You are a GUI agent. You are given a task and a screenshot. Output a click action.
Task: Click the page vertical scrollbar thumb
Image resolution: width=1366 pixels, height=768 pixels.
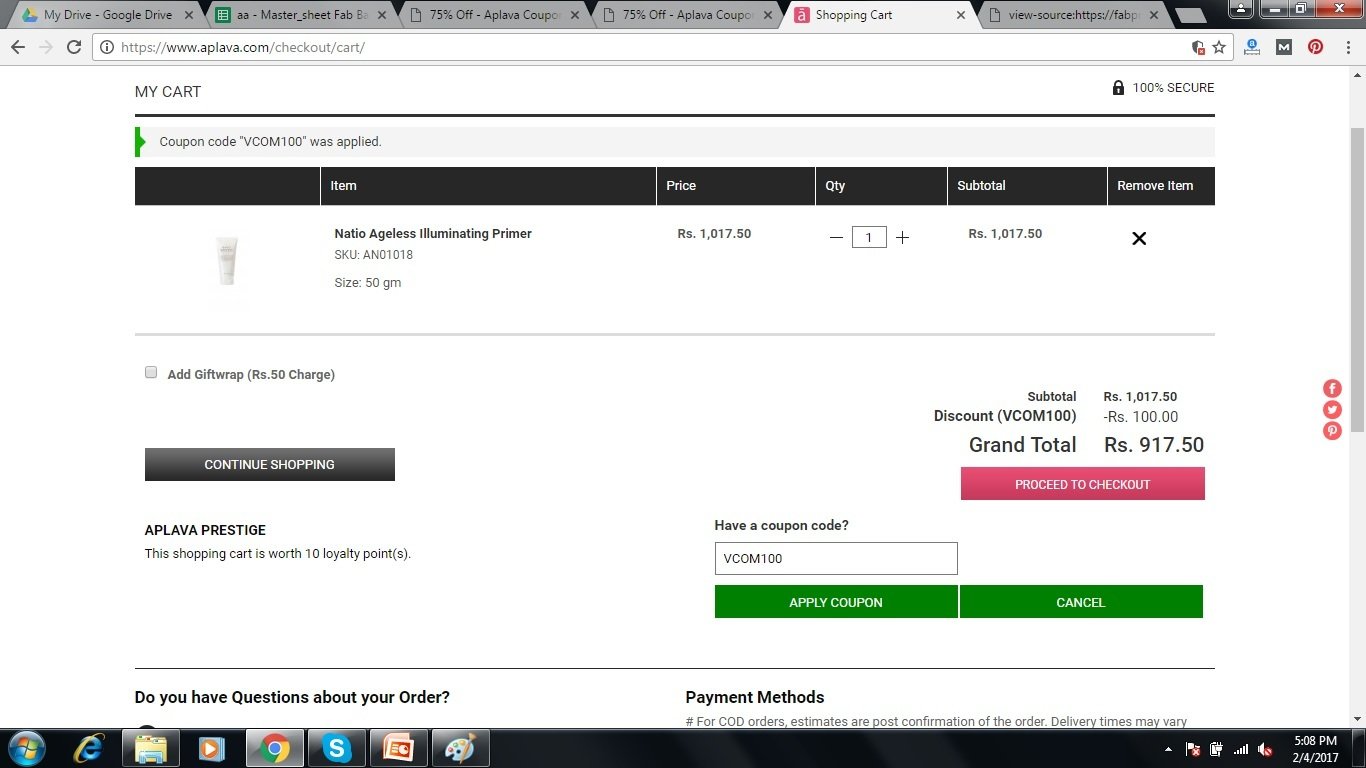1357,280
